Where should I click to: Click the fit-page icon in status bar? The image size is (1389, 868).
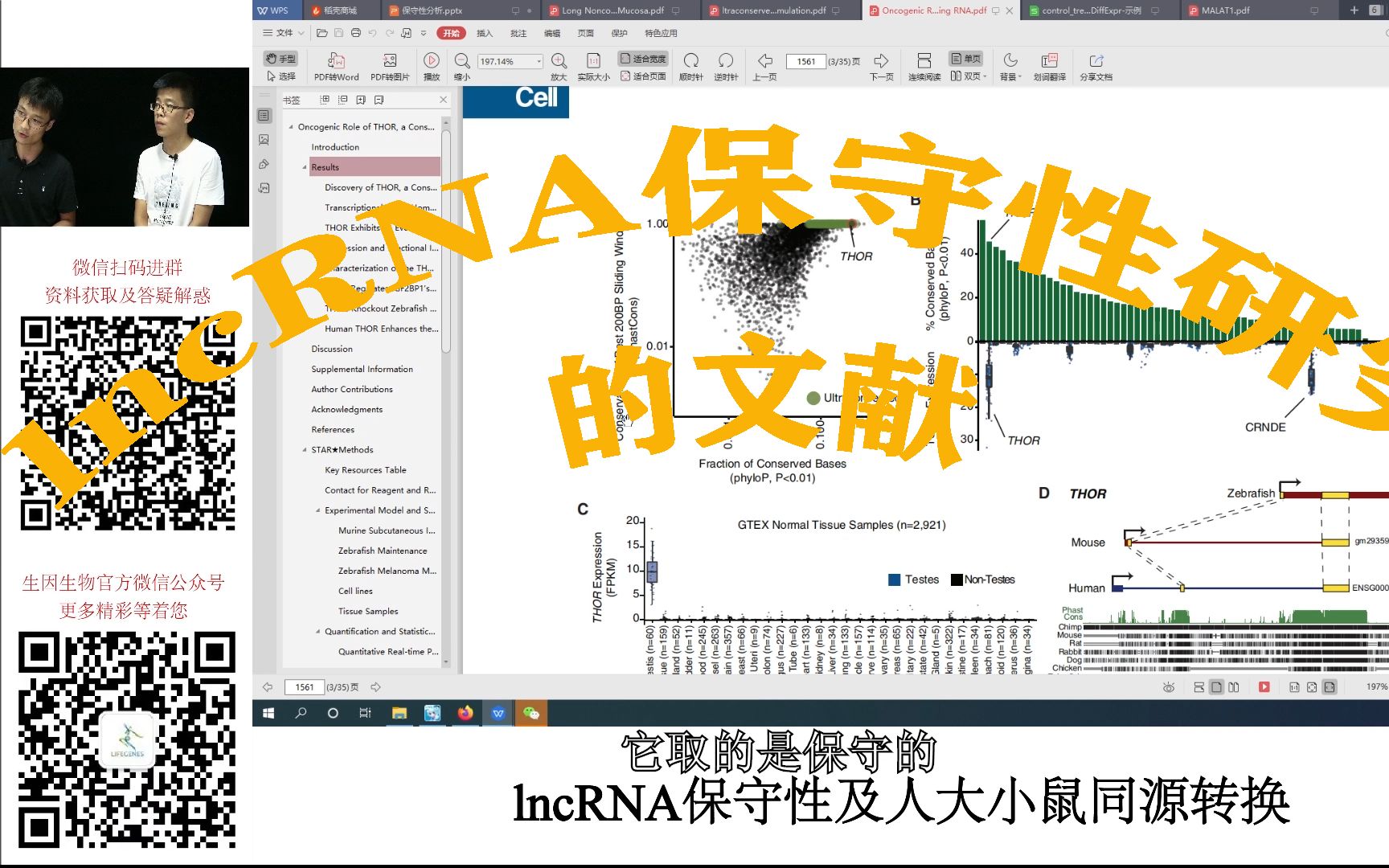click(x=1312, y=687)
